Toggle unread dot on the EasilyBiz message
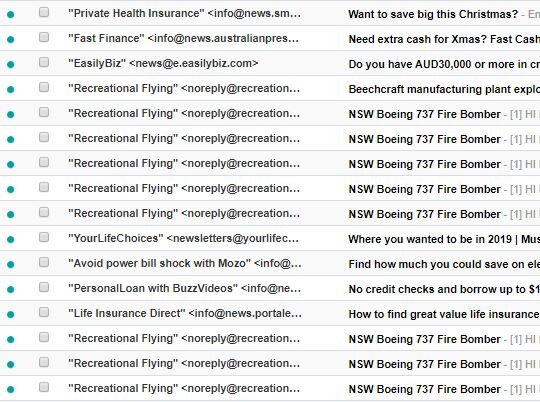The height and width of the screenshot is (402, 540). 11,64
